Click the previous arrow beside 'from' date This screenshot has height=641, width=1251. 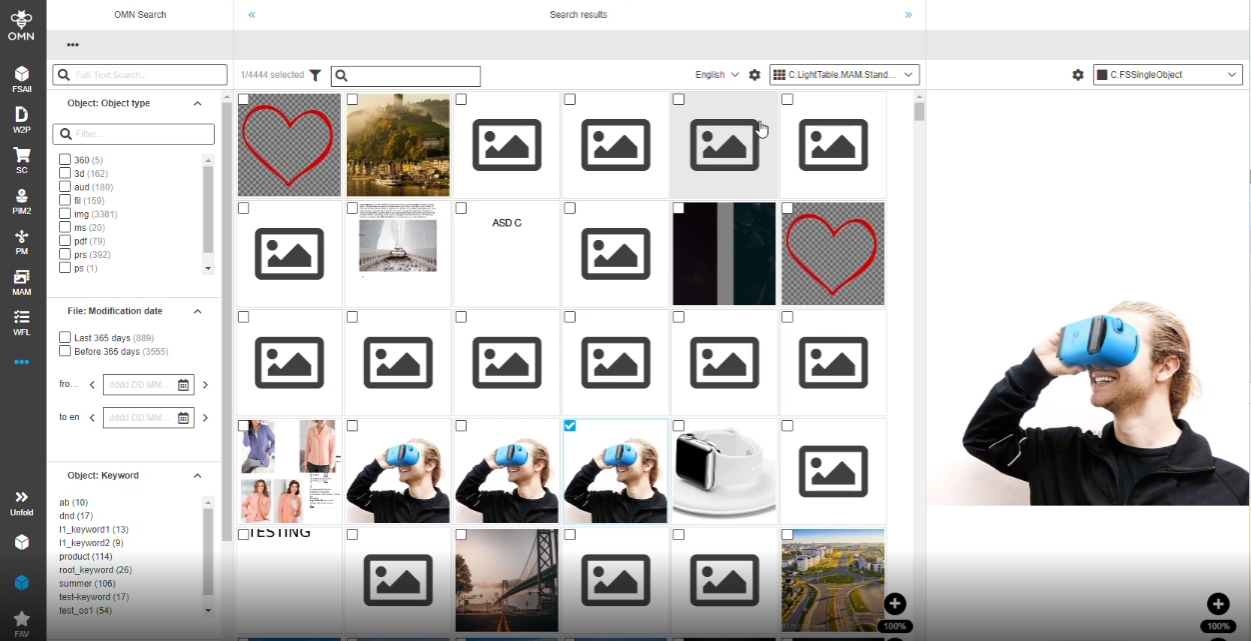pyautogui.click(x=92, y=385)
